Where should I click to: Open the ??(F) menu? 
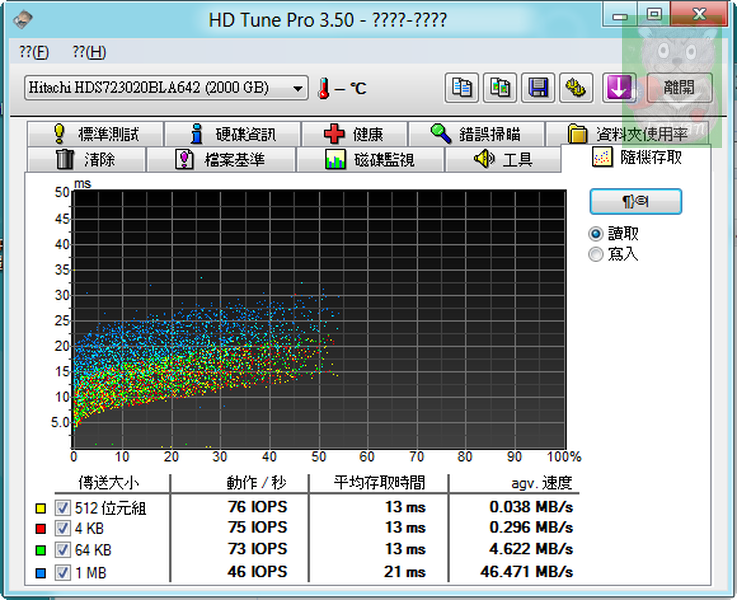click(33, 52)
